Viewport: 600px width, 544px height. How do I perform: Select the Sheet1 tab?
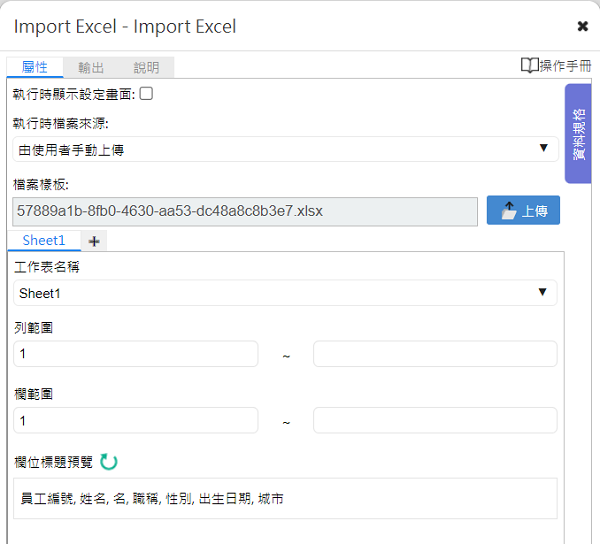click(44, 240)
